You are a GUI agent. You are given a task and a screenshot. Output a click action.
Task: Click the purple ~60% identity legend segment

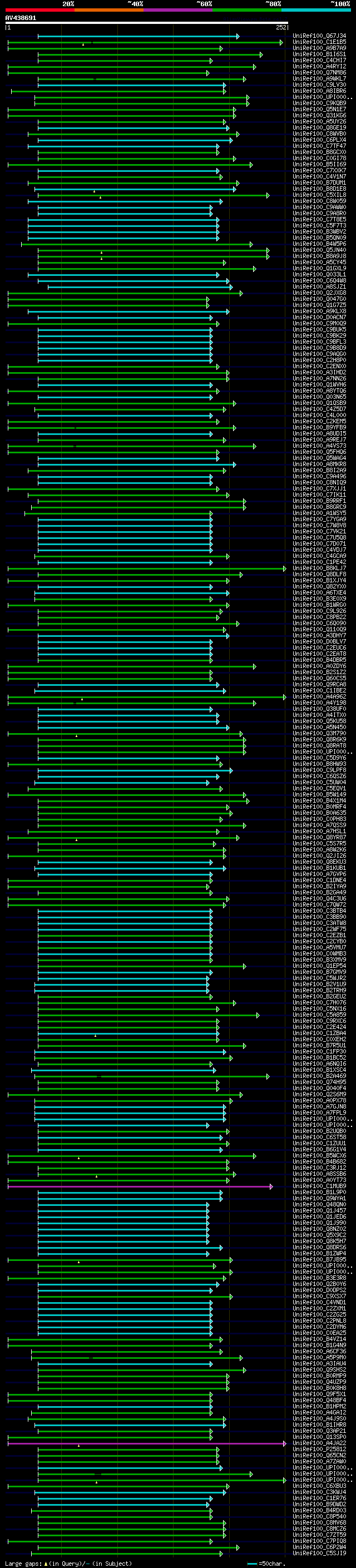[179, 10]
